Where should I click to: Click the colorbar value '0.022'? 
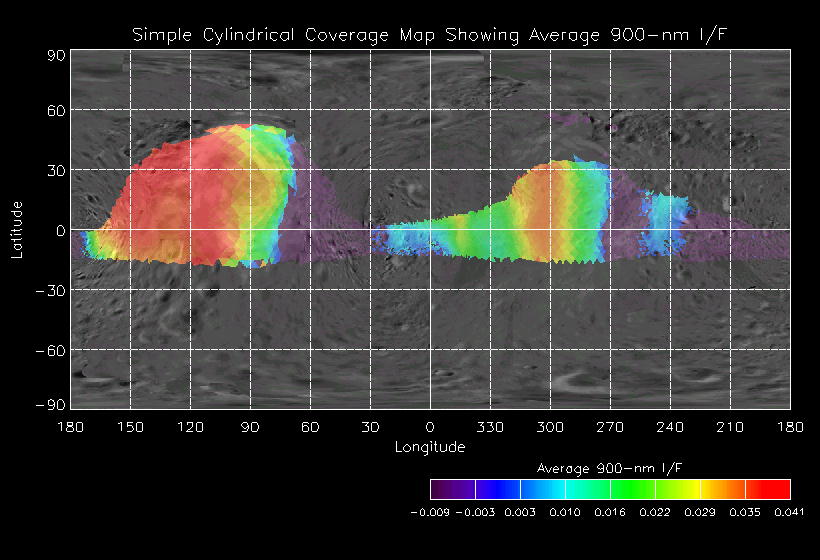[655, 512]
